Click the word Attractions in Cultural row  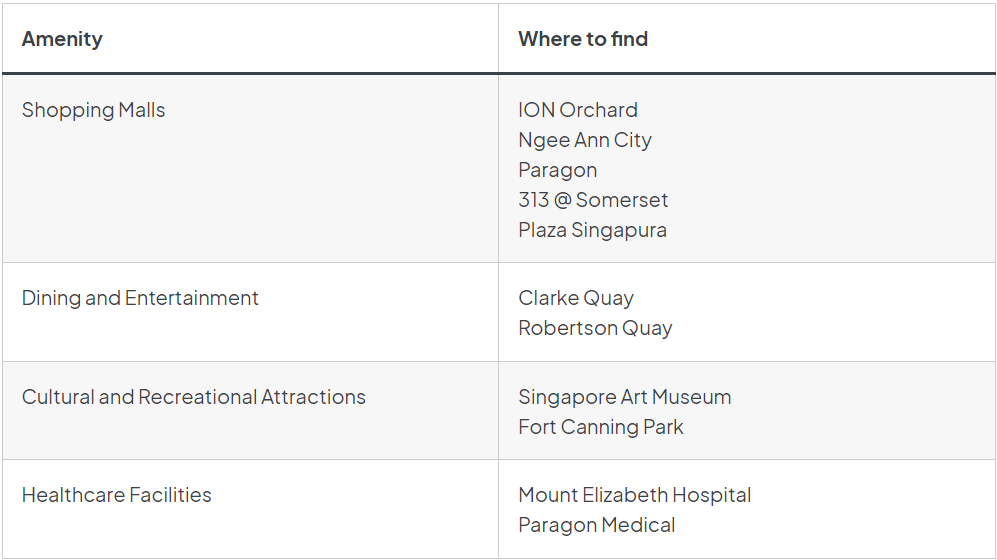coord(313,397)
